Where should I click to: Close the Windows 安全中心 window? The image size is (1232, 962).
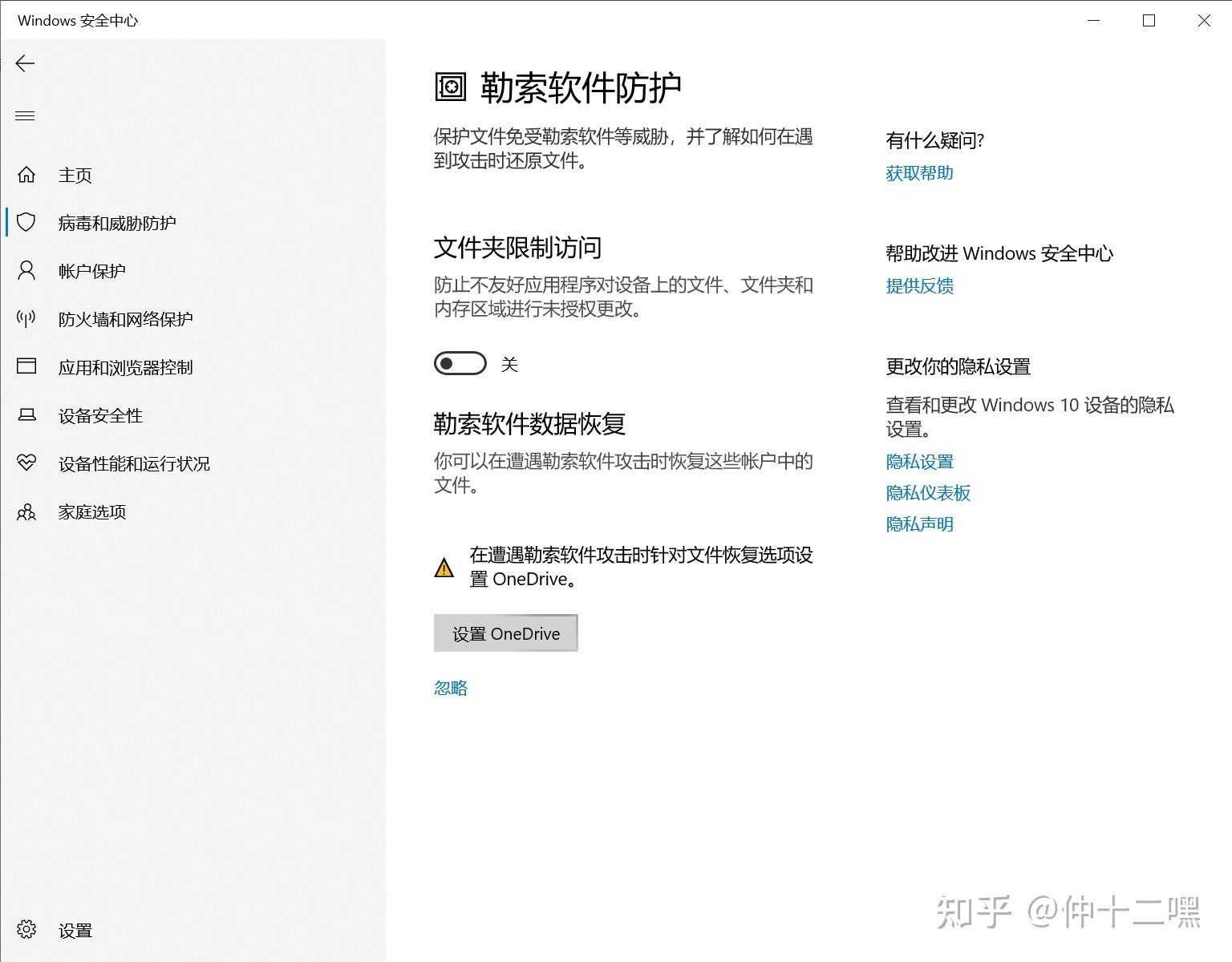click(1204, 21)
